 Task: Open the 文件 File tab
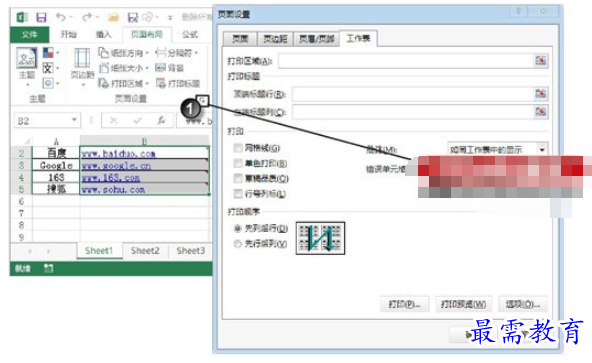click(29, 34)
